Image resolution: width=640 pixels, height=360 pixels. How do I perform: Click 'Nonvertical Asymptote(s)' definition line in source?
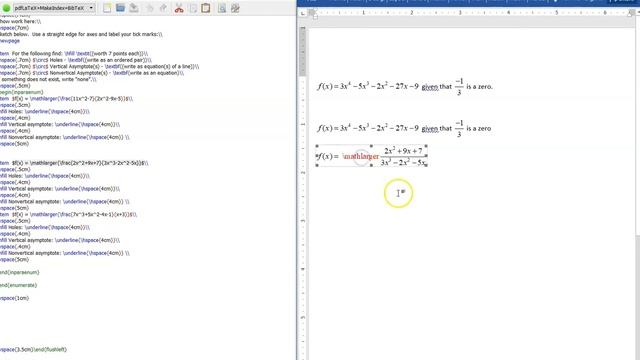(x=92, y=73)
